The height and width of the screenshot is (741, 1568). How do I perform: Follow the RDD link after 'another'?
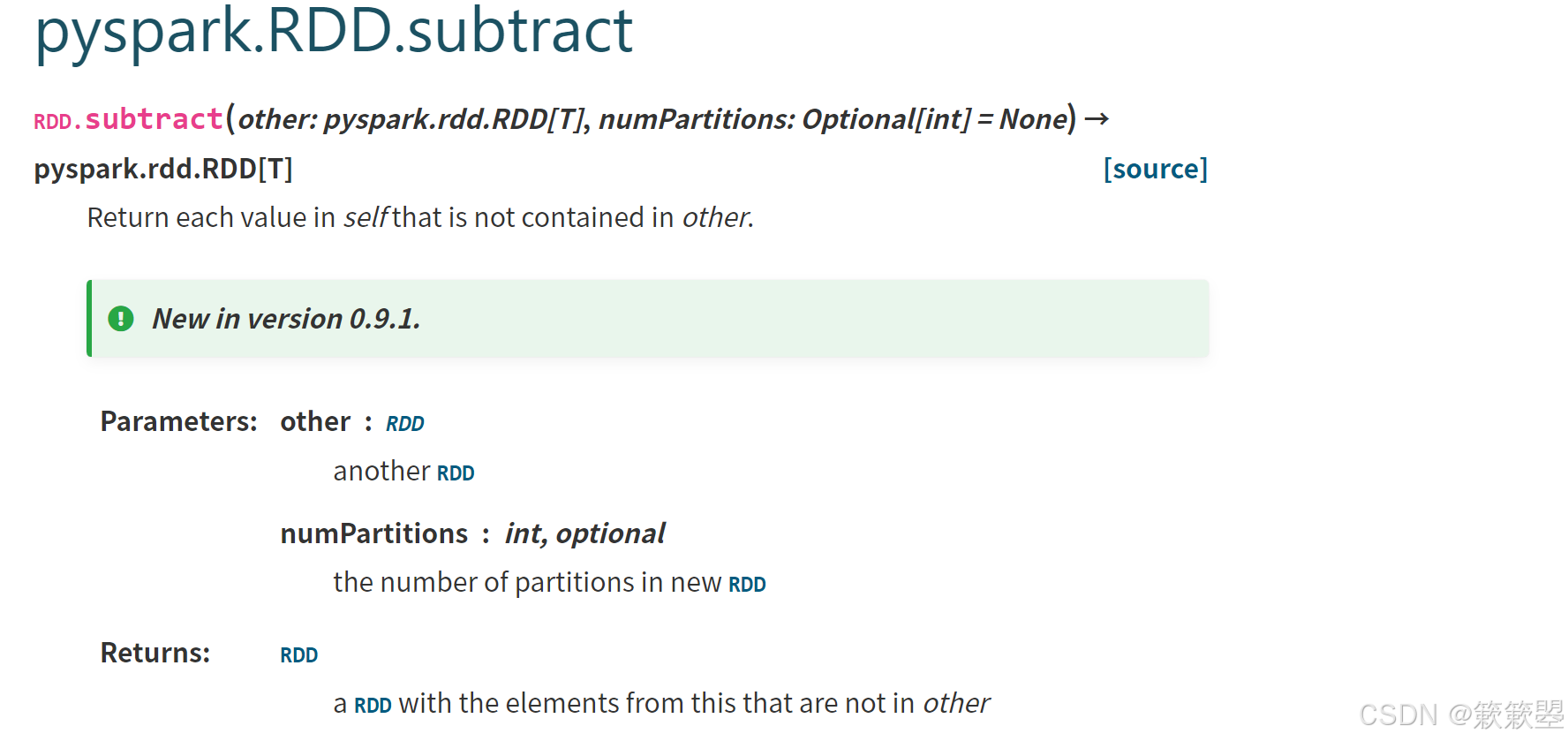456,473
